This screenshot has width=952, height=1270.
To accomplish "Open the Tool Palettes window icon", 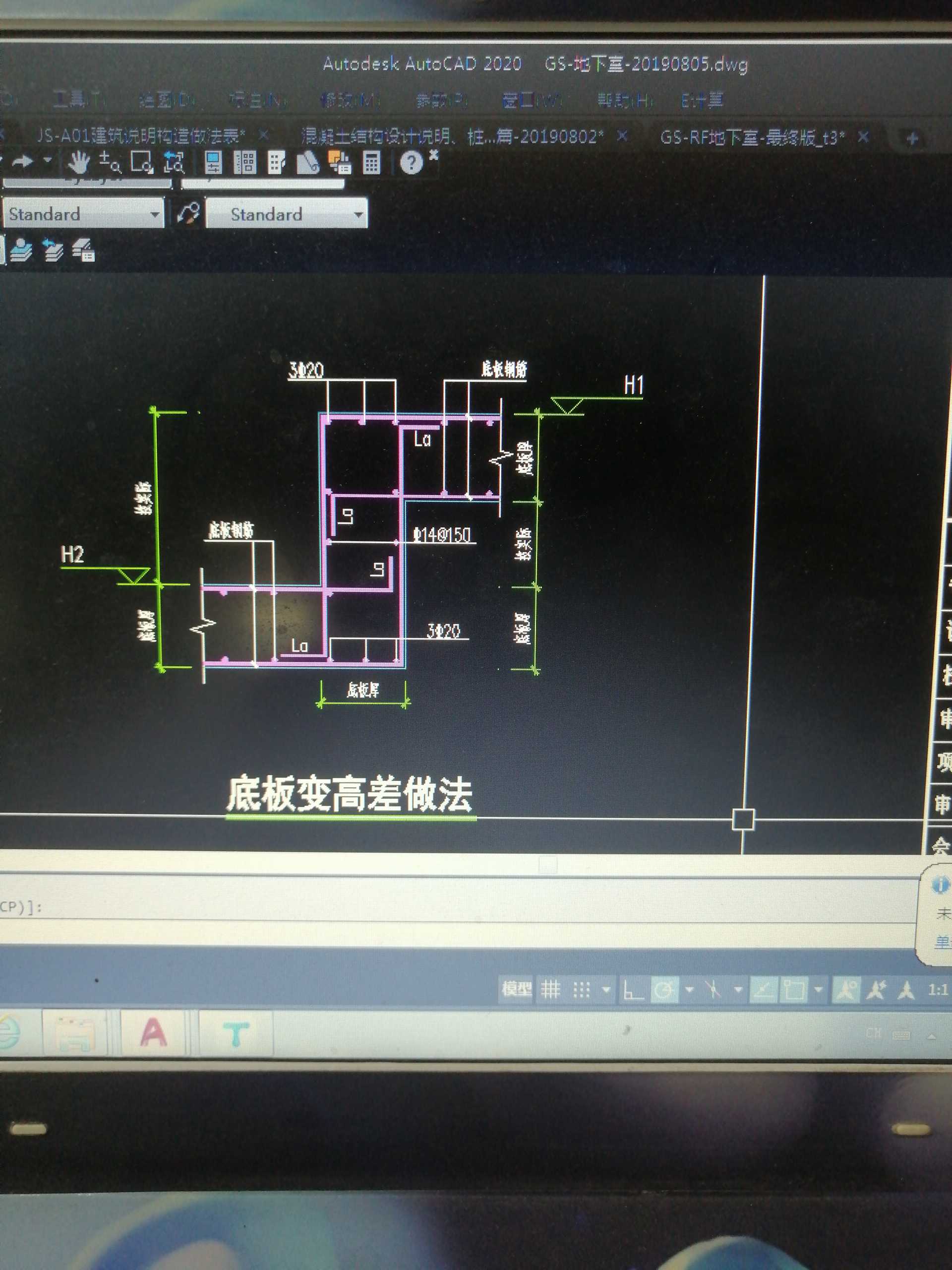I will [x=277, y=163].
